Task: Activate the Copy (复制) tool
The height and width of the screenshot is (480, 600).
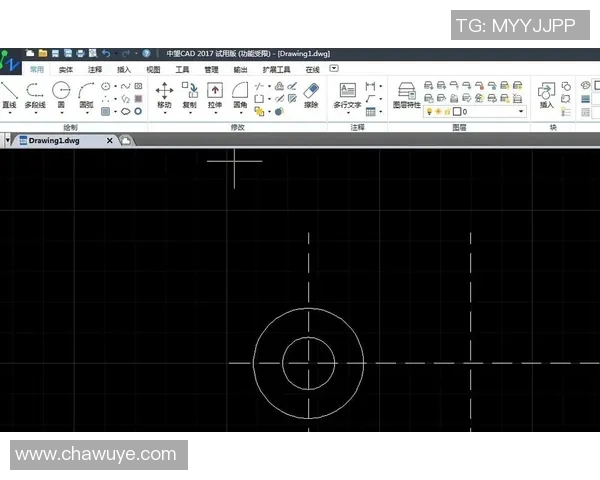Action: click(190, 94)
